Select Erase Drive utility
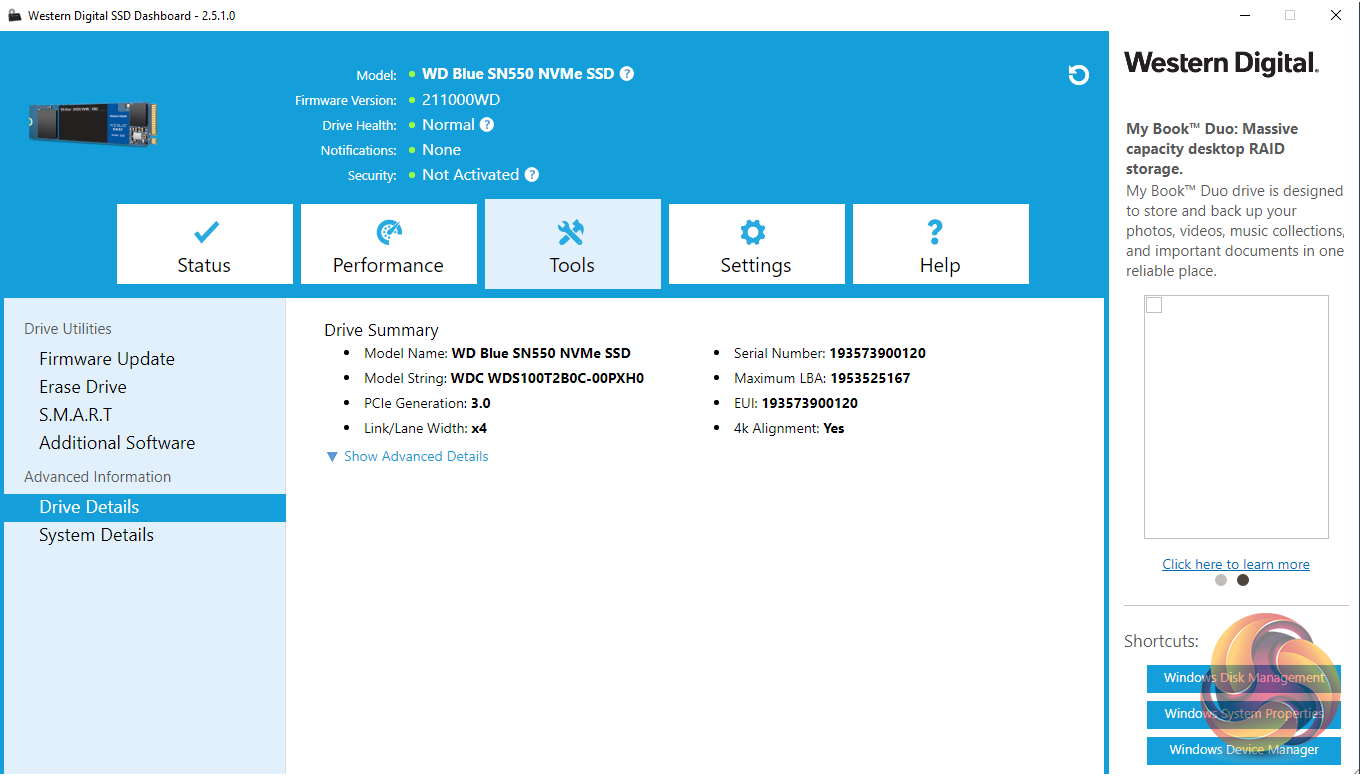 (83, 387)
